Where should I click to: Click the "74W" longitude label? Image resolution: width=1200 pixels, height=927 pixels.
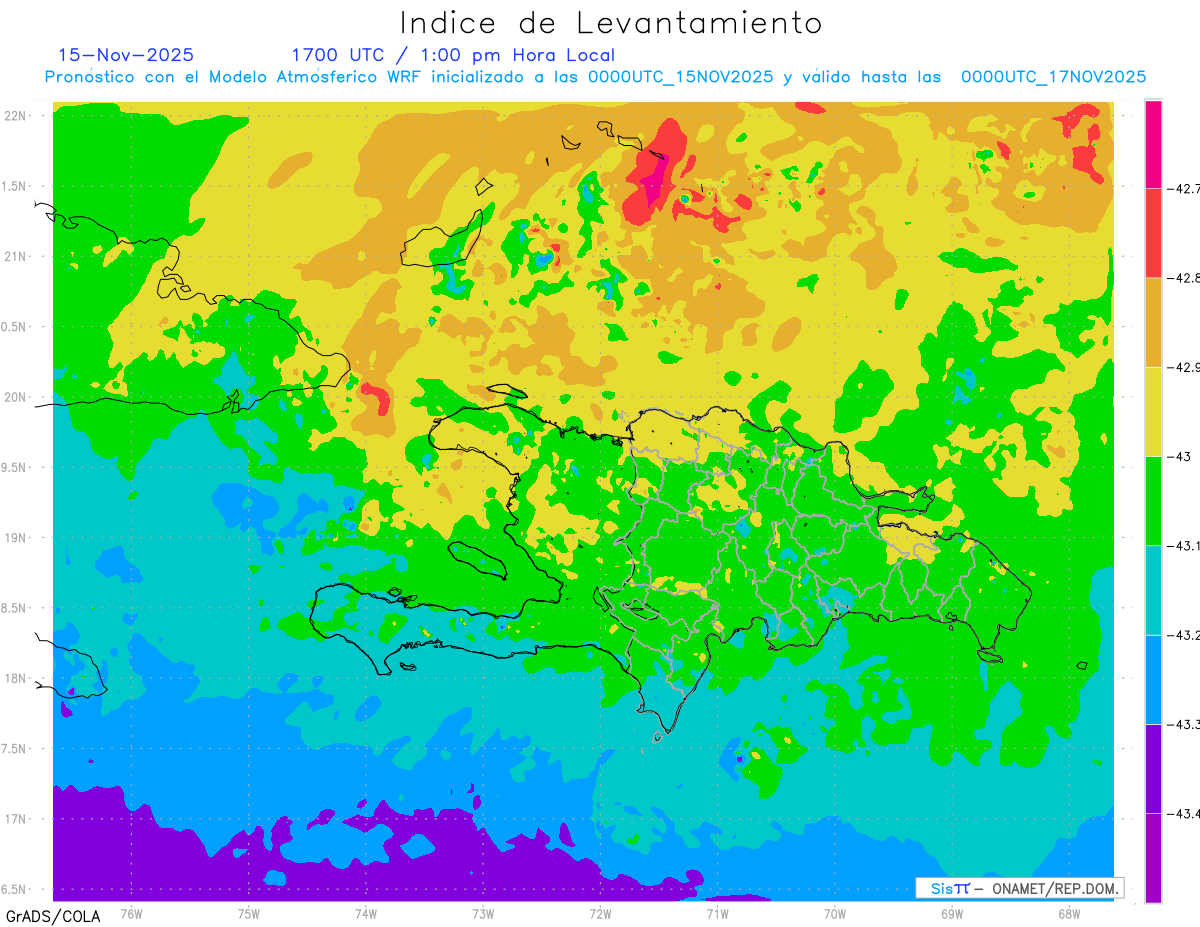366,913
